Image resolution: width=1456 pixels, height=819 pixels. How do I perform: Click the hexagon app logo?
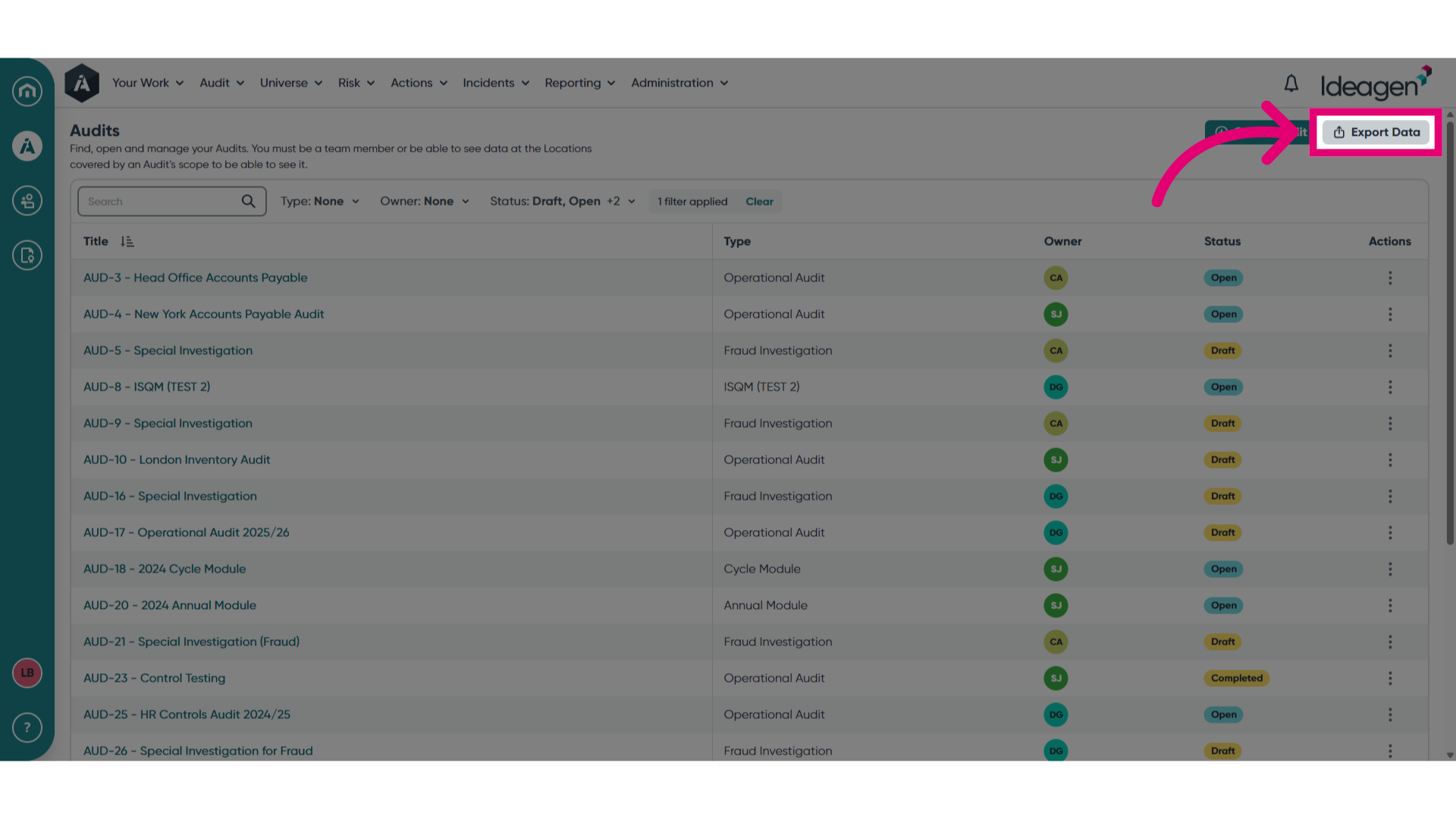click(x=82, y=83)
